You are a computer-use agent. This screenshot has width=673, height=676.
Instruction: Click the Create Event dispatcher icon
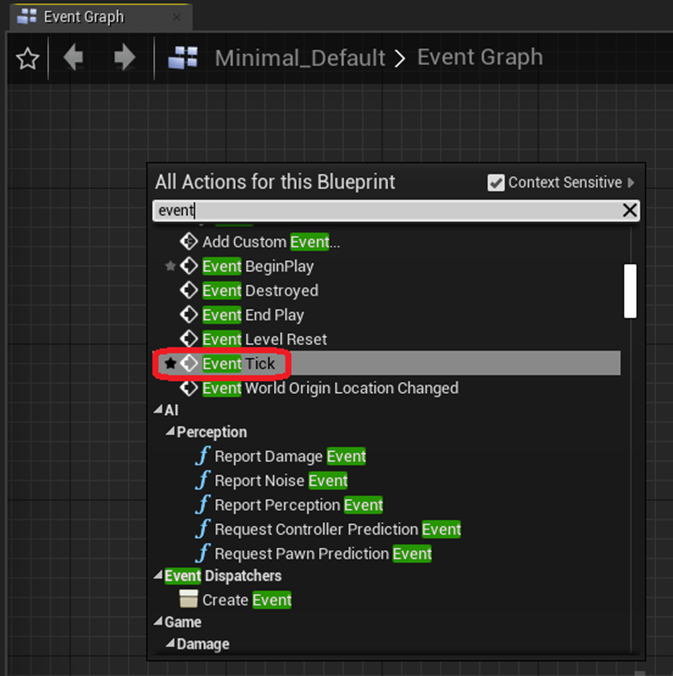point(189,599)
